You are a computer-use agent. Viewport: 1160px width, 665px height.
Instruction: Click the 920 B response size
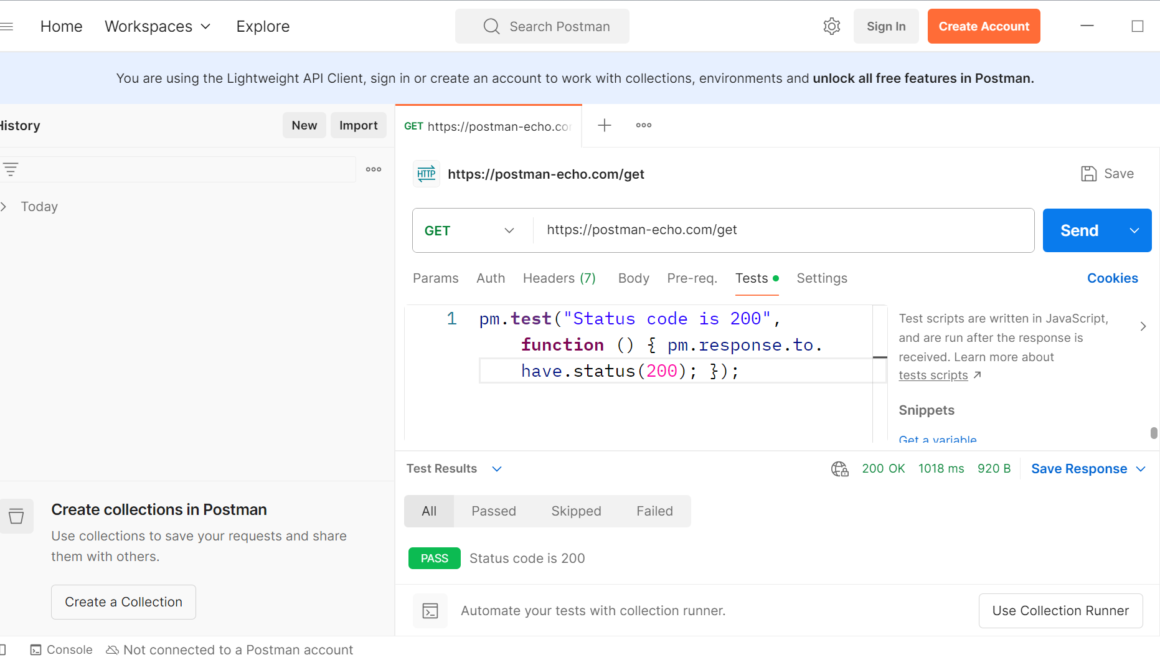coord(994,469)
